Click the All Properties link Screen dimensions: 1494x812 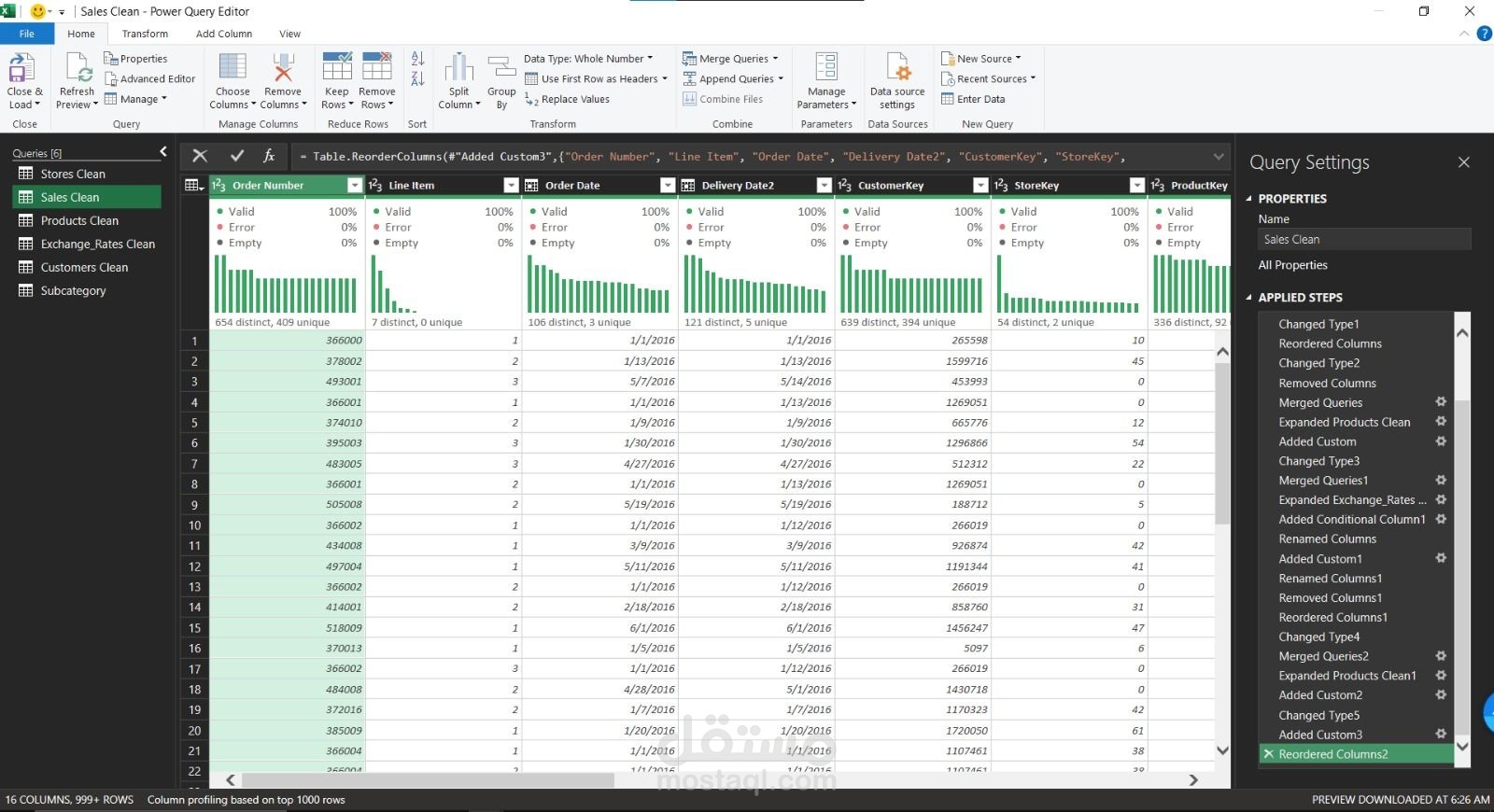(x=1292, y=265)
